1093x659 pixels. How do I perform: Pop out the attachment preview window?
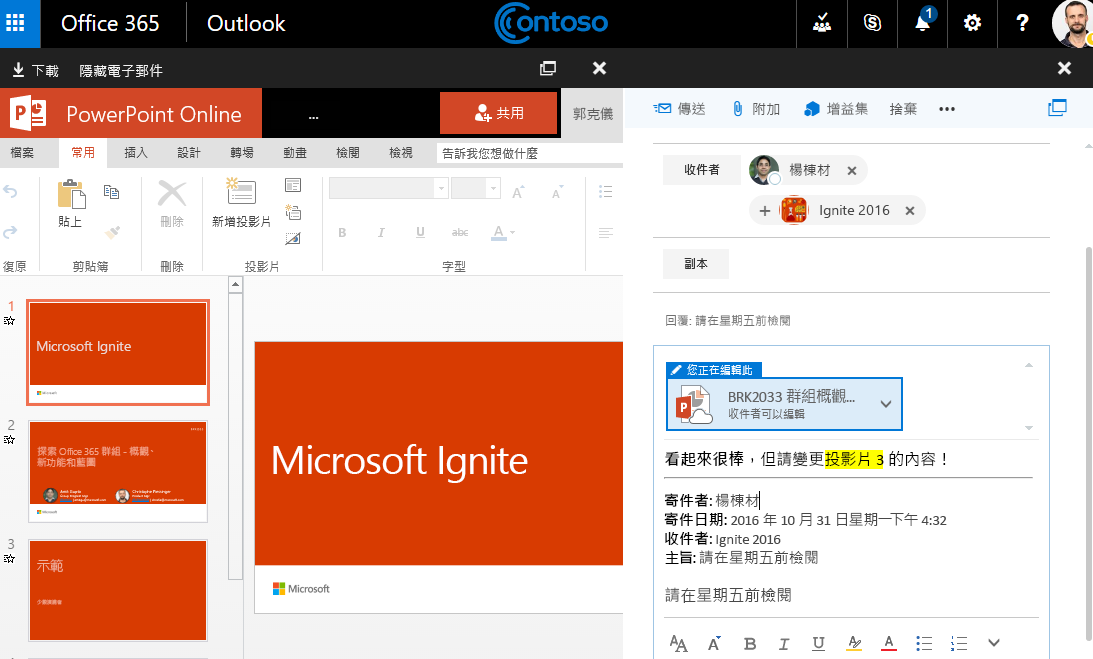tap(548, 68)
